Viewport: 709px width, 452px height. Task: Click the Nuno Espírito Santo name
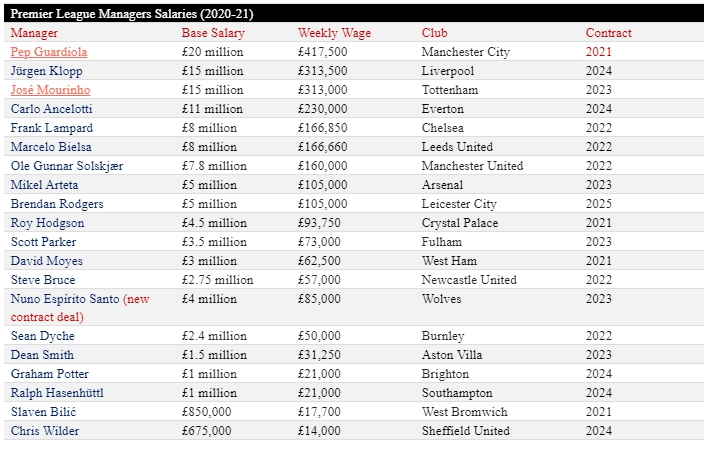64,299
